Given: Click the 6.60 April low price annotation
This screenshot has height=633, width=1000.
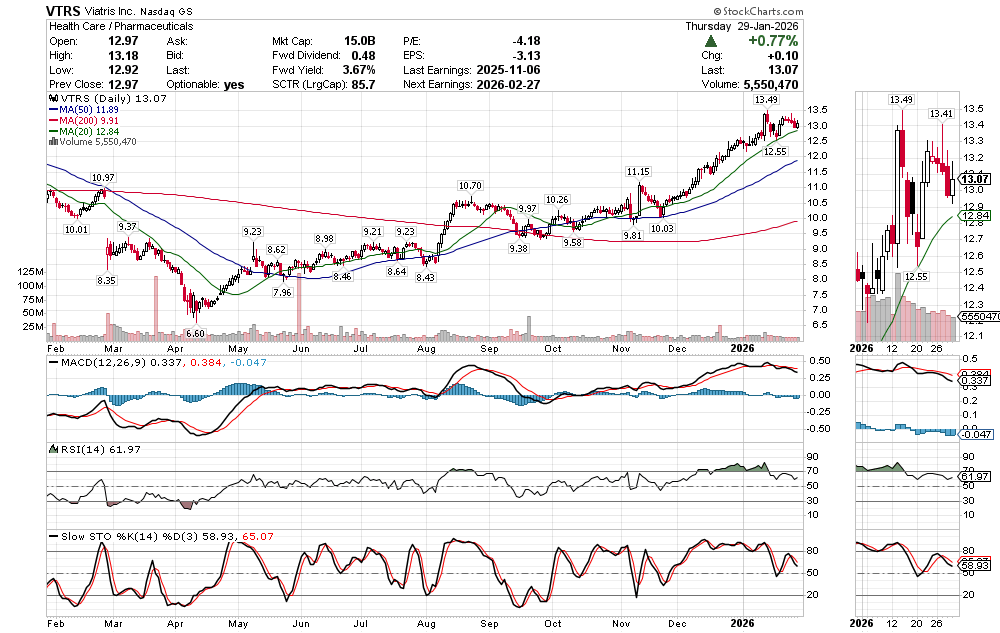Looking at the screenshot, I should click(195, 333).
